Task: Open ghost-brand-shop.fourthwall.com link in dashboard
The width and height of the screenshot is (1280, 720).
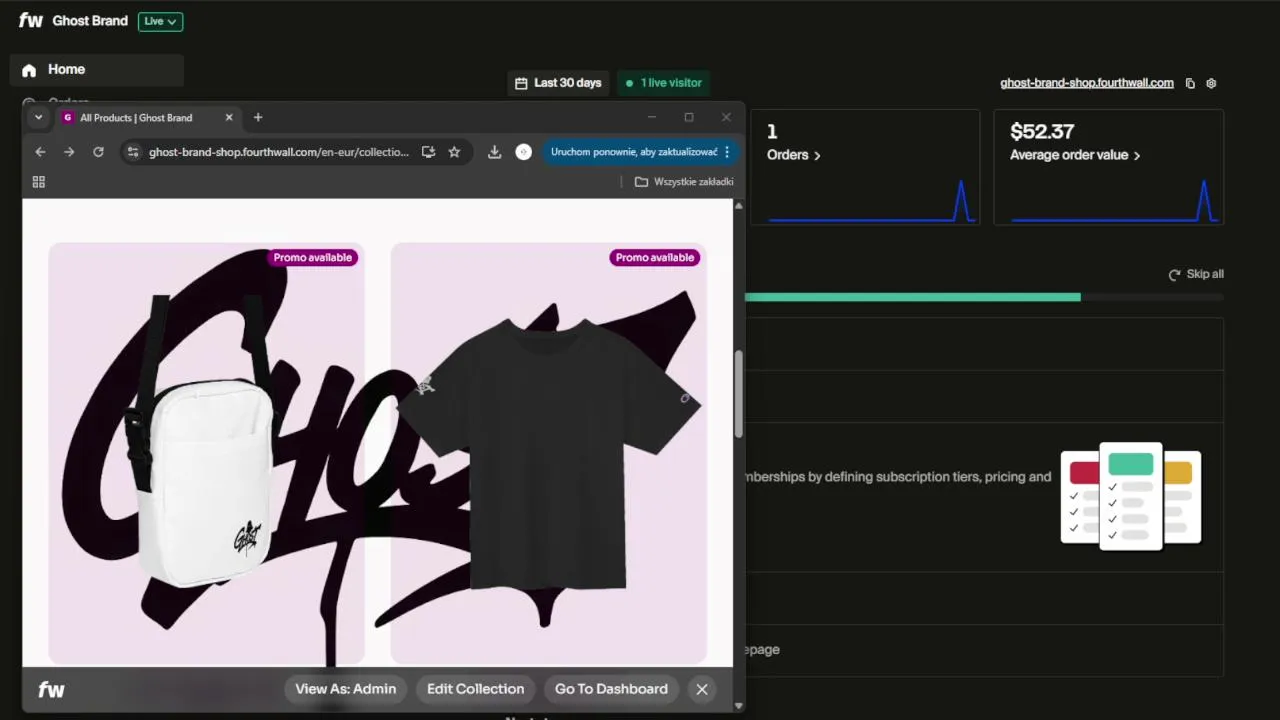Action: [x=1086, y=83]
